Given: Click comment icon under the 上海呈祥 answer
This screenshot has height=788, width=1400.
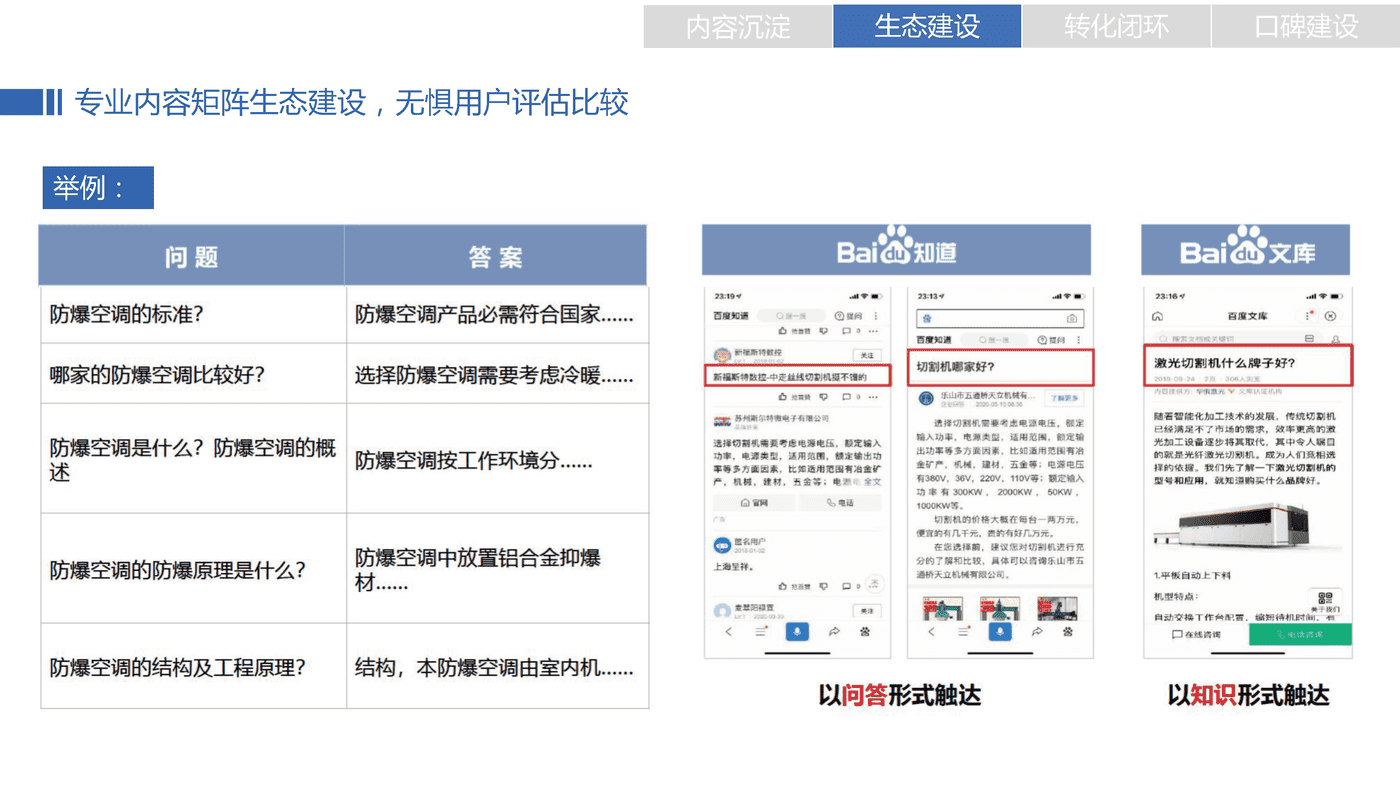Looking at the screenshot, I should (x=847, y=586).
